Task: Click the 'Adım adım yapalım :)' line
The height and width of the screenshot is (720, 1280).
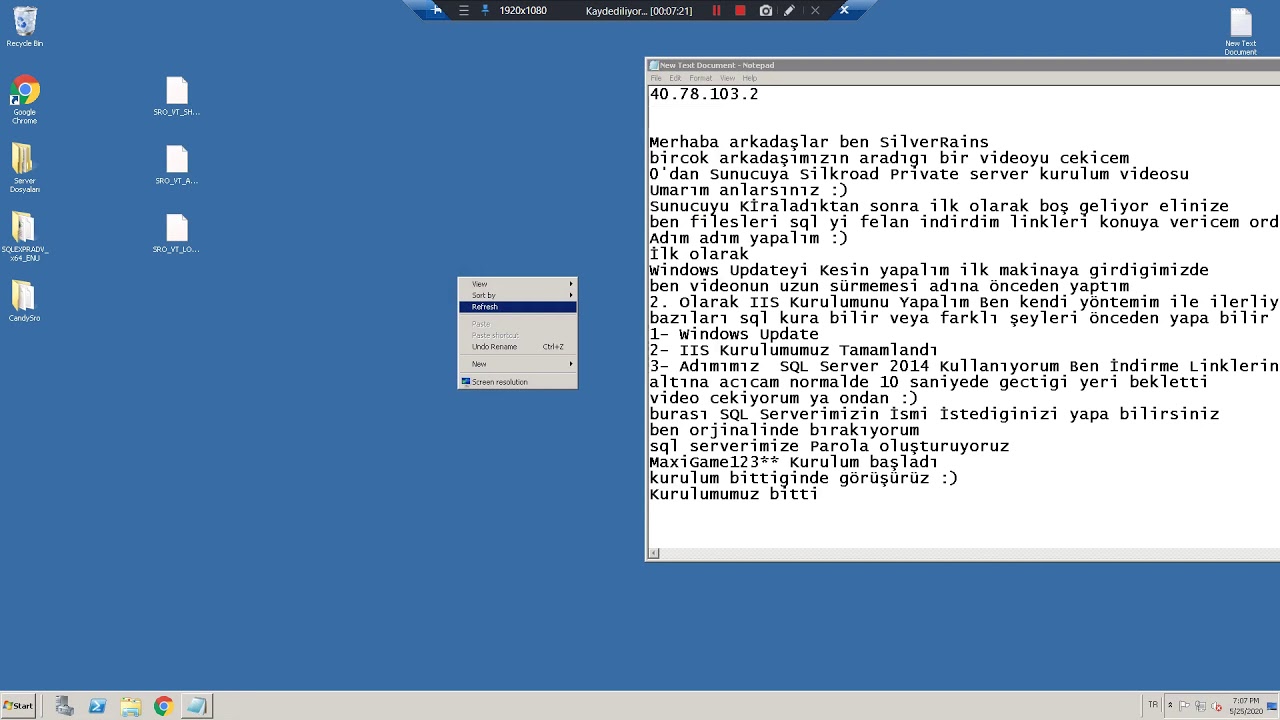Action: (749, 238)
